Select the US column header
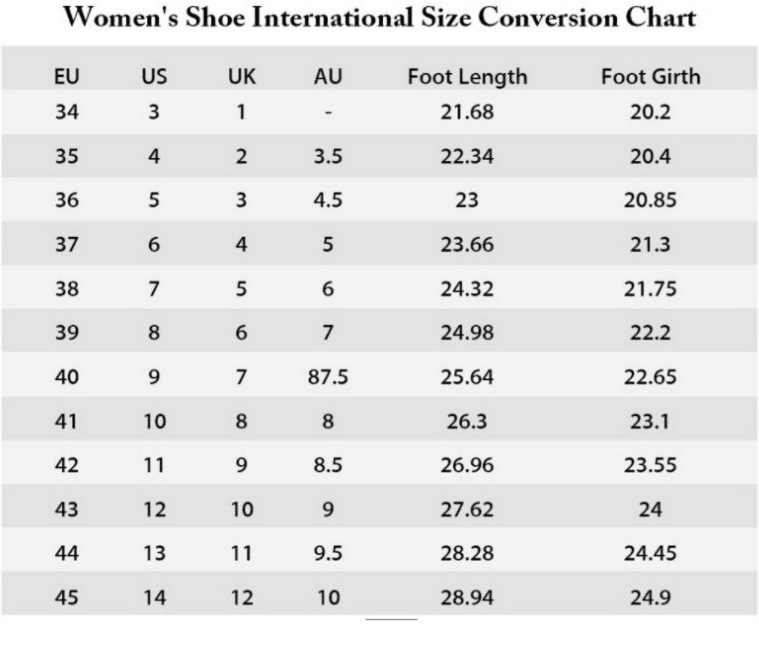Image resolution: width=759 pixels, height=669 pixels. coord(153,77)
